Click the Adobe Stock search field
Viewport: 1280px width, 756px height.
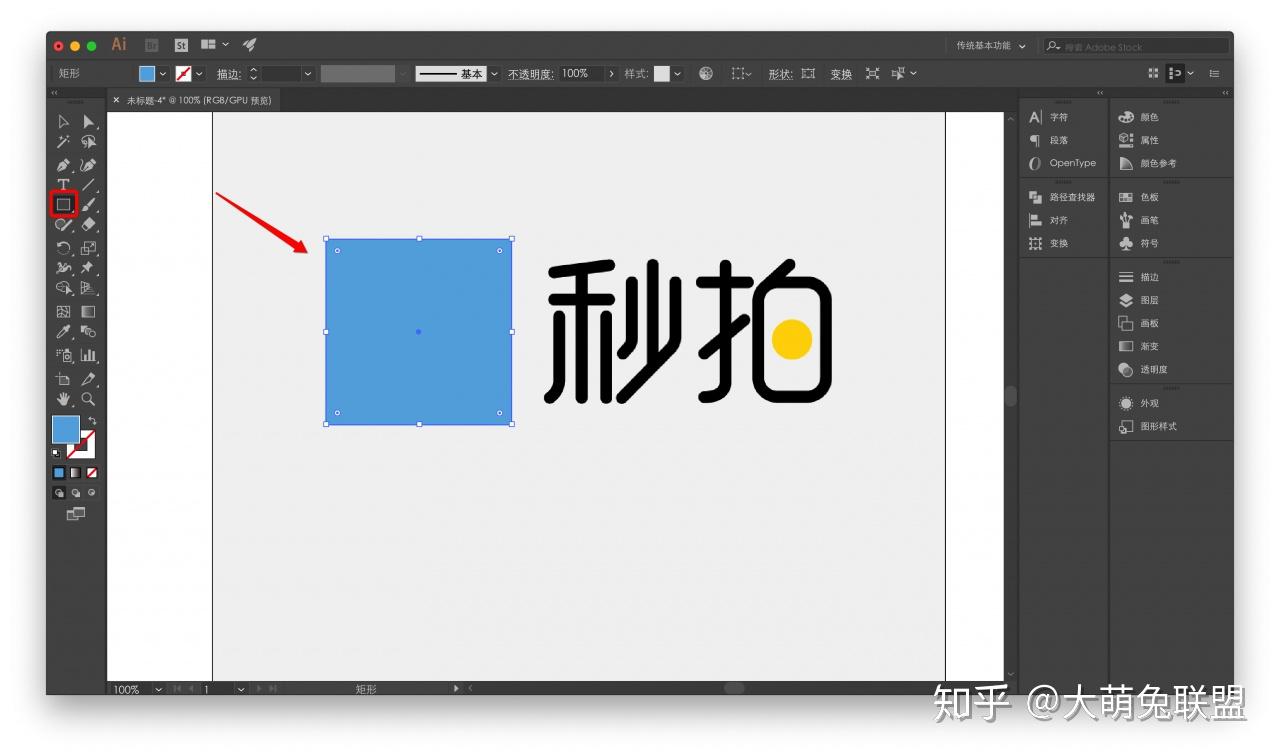point(1137,46)
